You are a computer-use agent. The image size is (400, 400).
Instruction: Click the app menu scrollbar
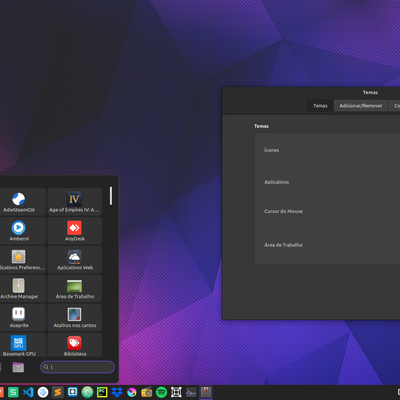click(111, 196)
